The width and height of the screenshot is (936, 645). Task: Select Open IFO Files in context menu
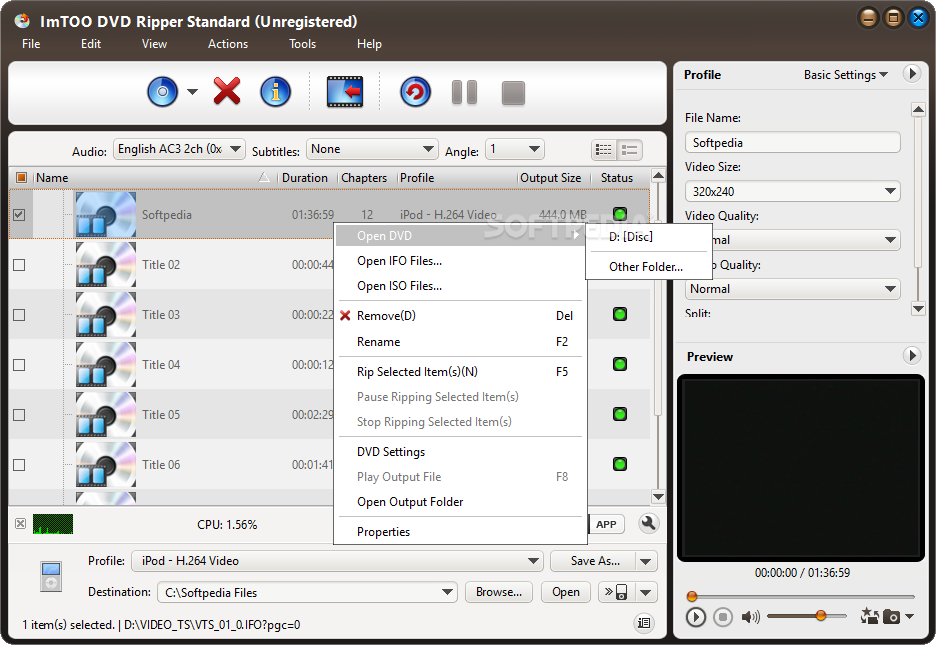click(x=460, y=261)
